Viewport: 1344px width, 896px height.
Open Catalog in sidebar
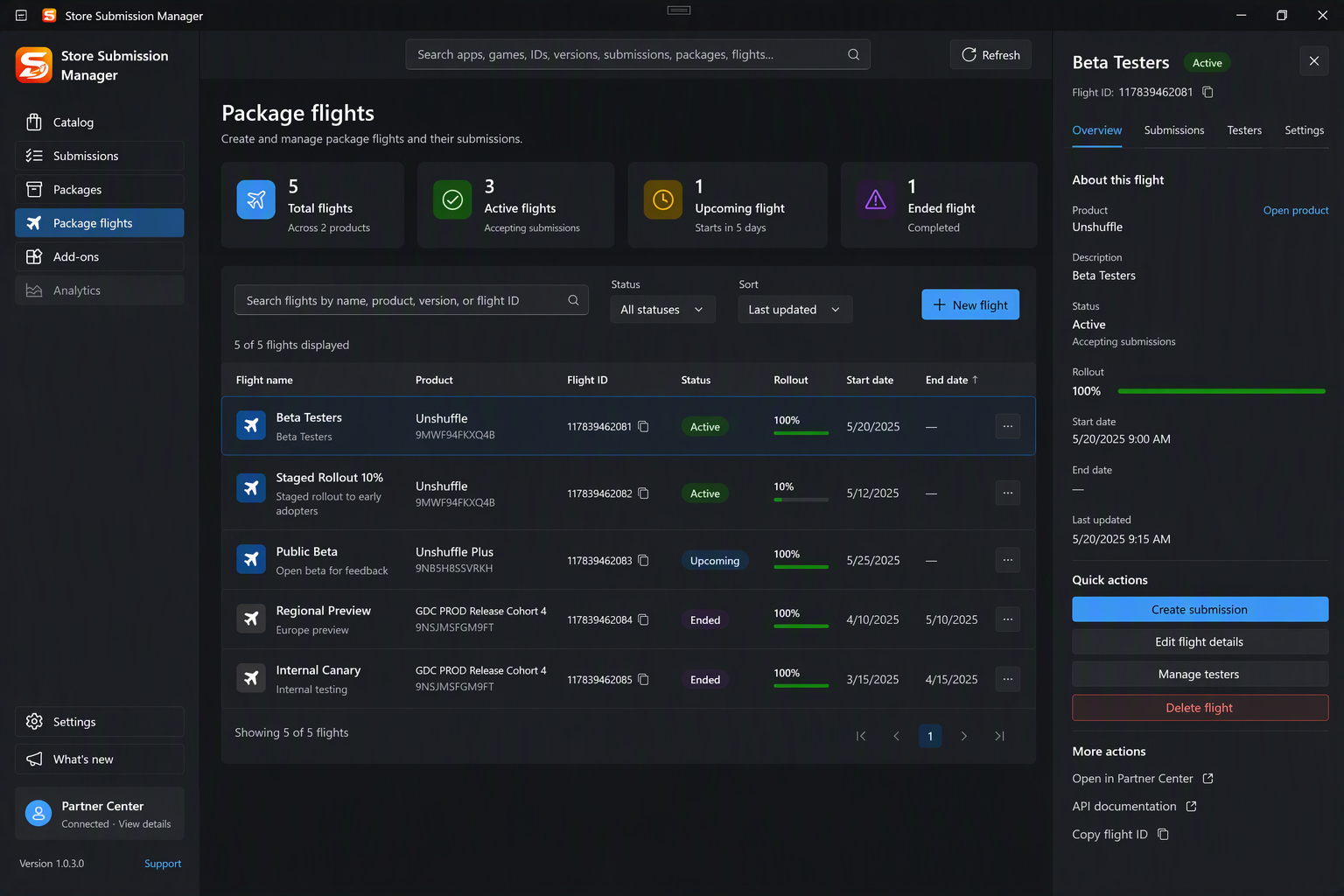click(100, 122)
